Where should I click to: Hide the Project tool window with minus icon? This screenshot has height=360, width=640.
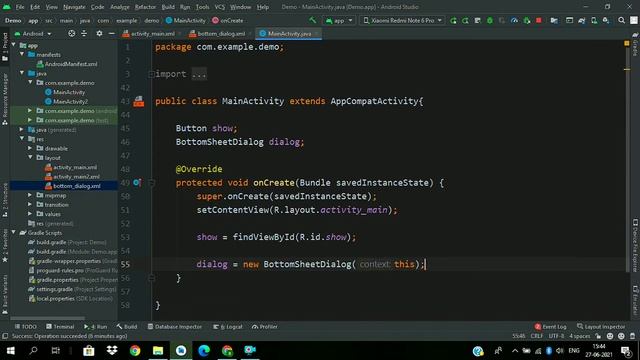point(111,33)
